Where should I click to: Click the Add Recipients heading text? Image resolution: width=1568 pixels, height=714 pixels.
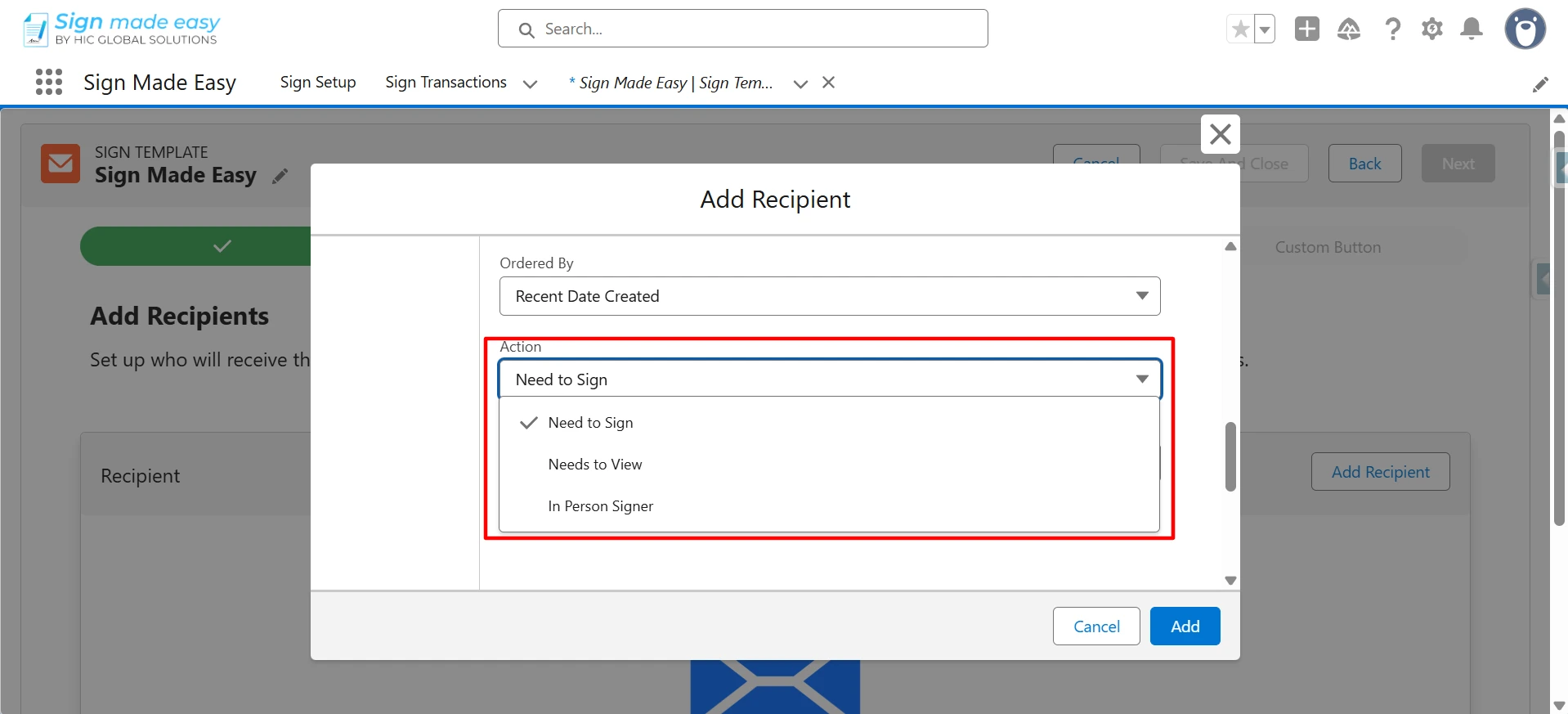(x=179, y=317)
